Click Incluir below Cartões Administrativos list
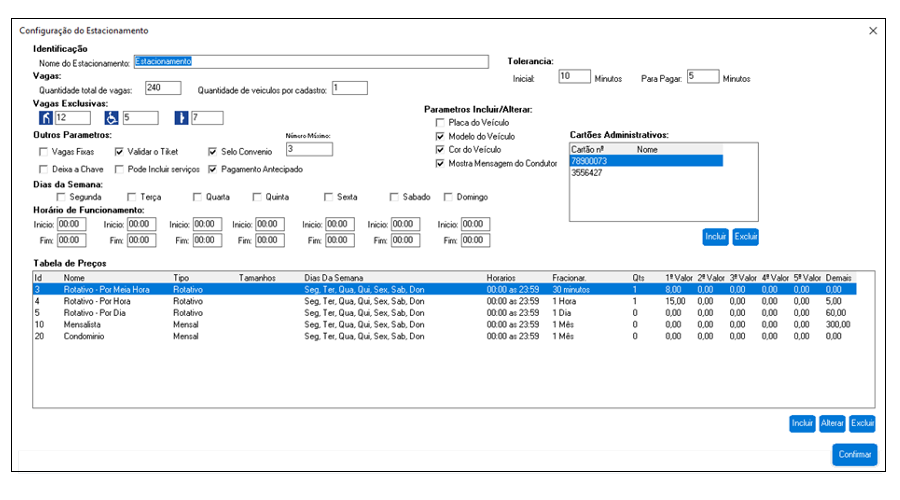This screenshot has height=500, width=900. coord(715,237)
